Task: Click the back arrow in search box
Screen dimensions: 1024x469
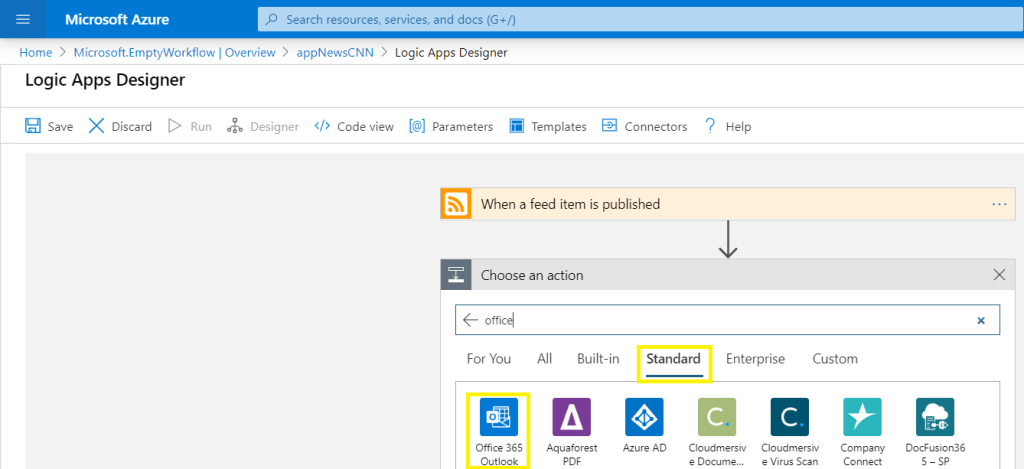Action: (470, 320)
